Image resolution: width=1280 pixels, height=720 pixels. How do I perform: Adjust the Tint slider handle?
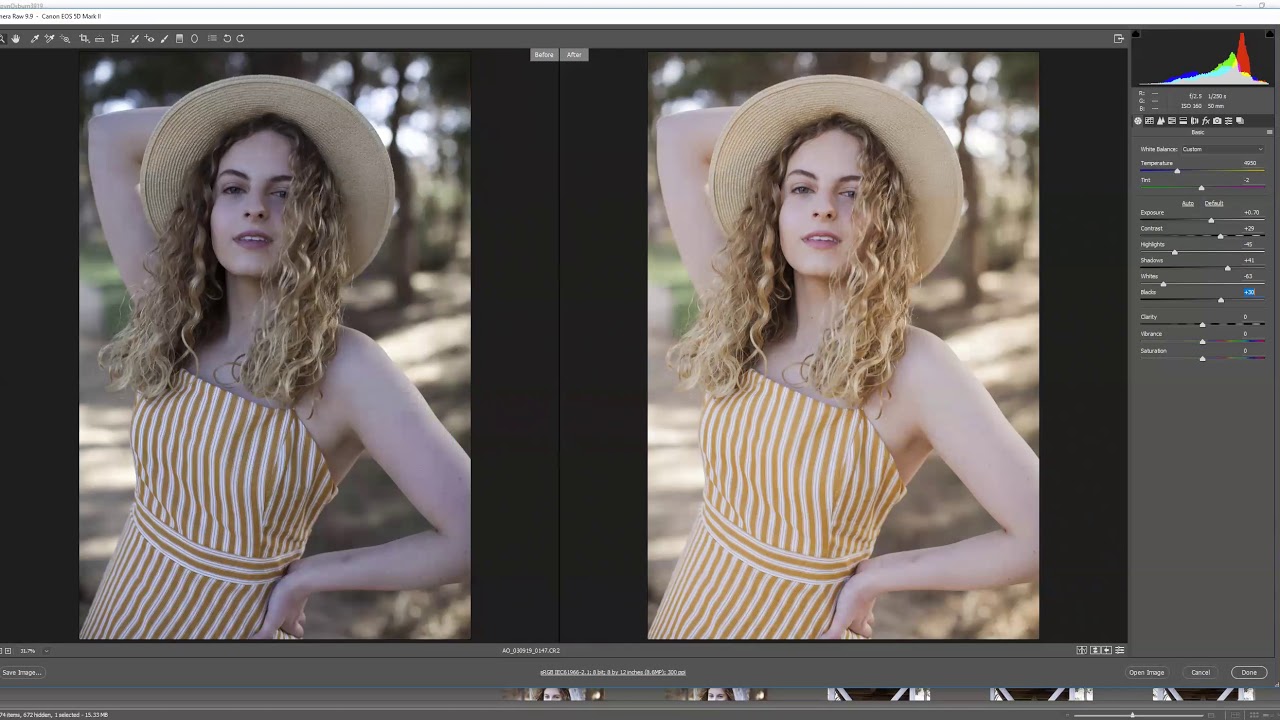pyautogui.click(x=1201, y=188)
